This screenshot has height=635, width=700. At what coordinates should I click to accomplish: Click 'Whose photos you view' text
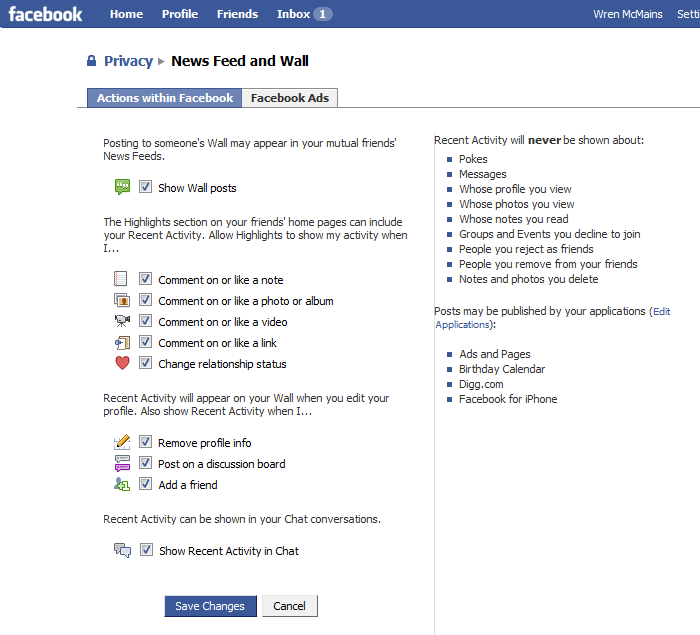pyautogui.click(x=517, y=205)
